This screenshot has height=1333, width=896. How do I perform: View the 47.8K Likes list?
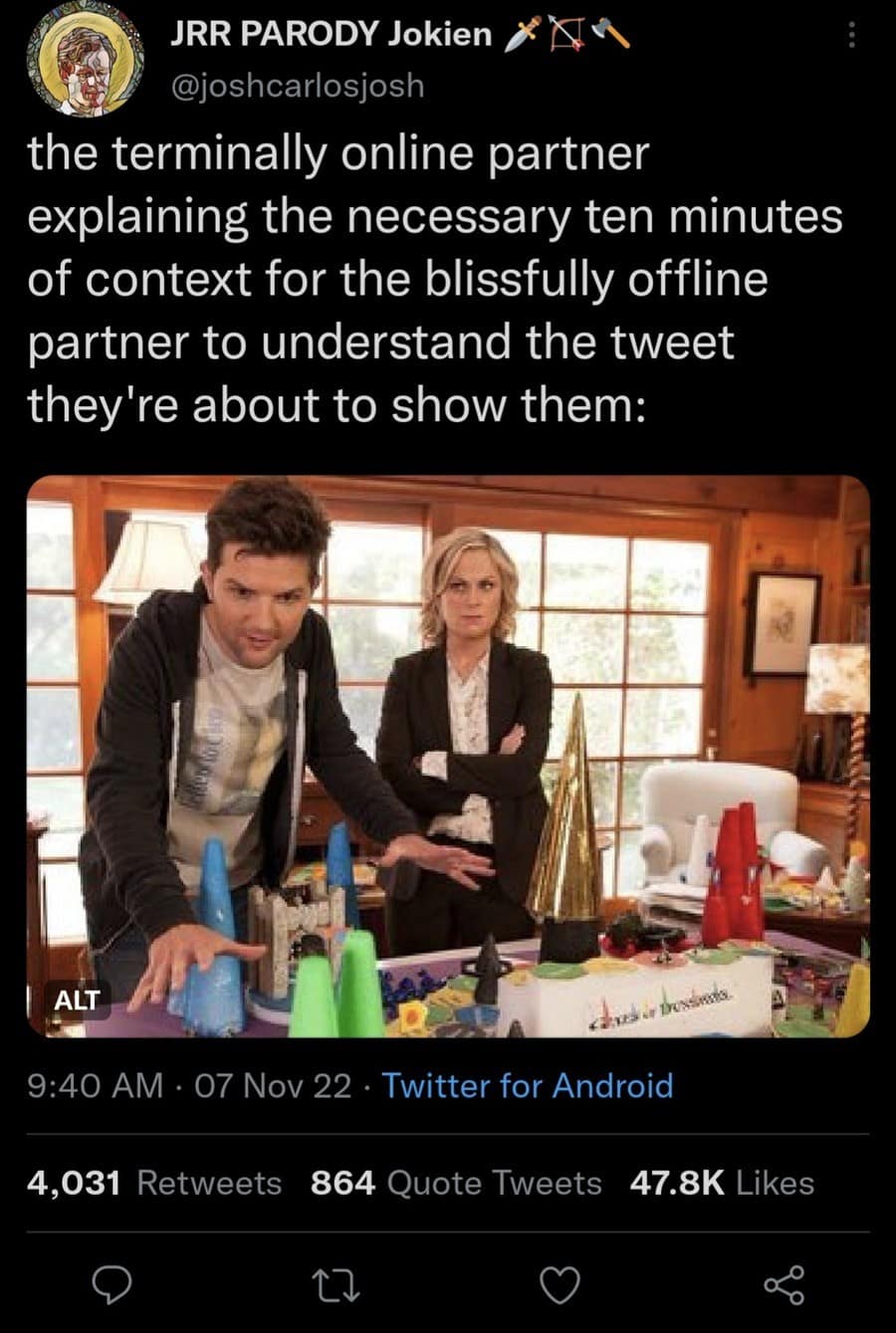(723, 1183)
